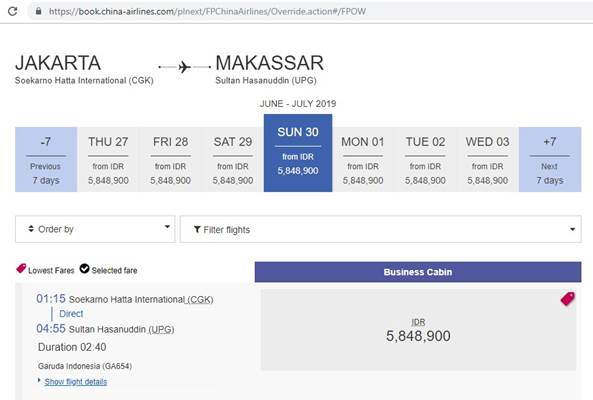Click the browser reload icon

coord(12,11)
